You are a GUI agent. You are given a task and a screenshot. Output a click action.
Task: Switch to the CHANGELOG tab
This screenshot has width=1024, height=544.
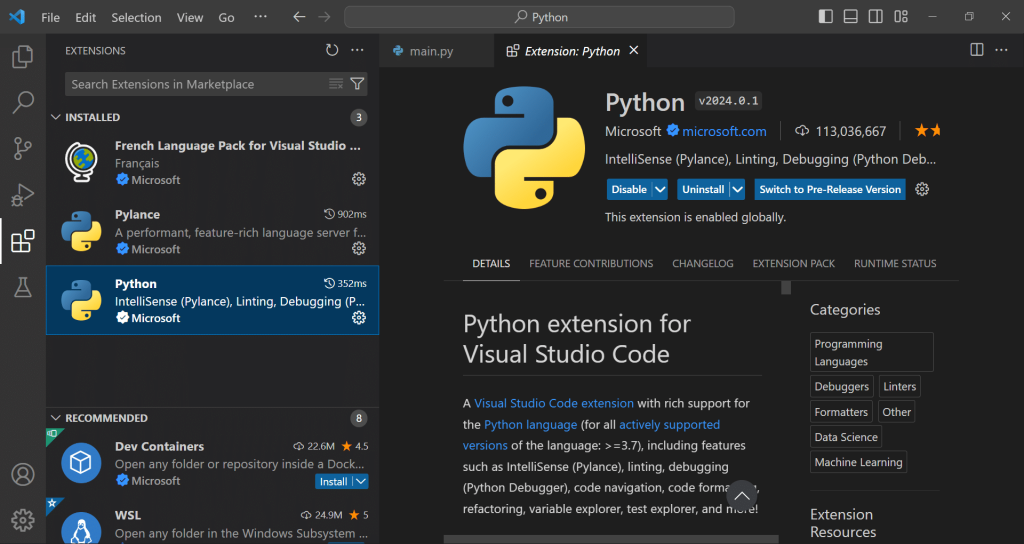(x=703, y=264)
